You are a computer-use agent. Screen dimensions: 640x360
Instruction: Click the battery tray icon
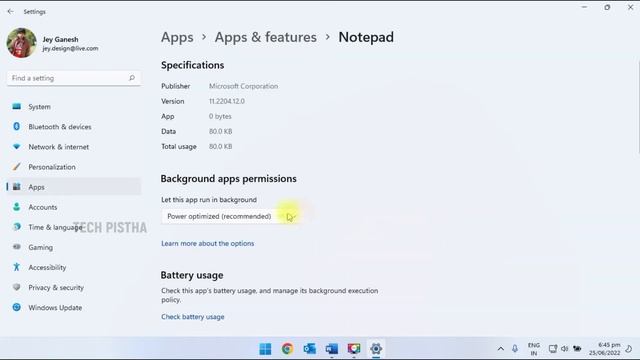[x=577, y=349]
